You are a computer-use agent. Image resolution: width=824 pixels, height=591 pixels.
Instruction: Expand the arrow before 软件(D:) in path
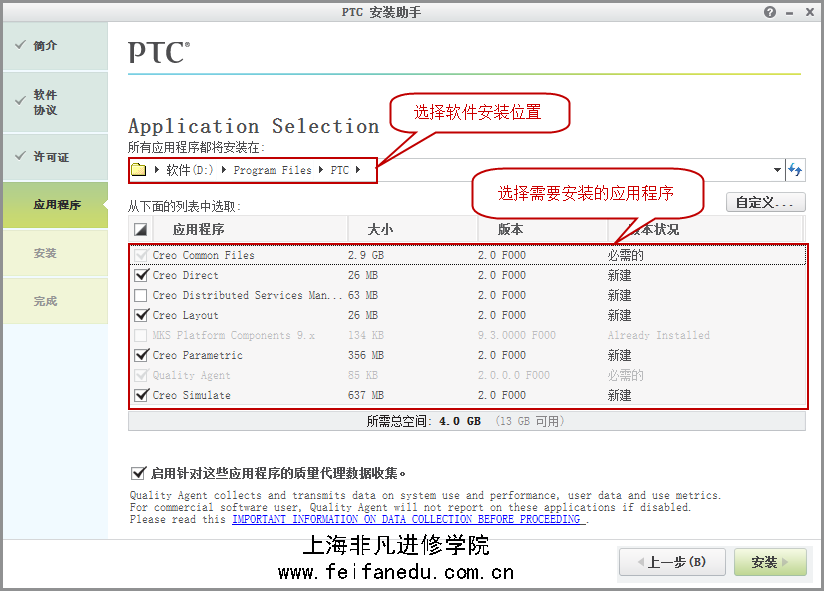click(157, 170)
